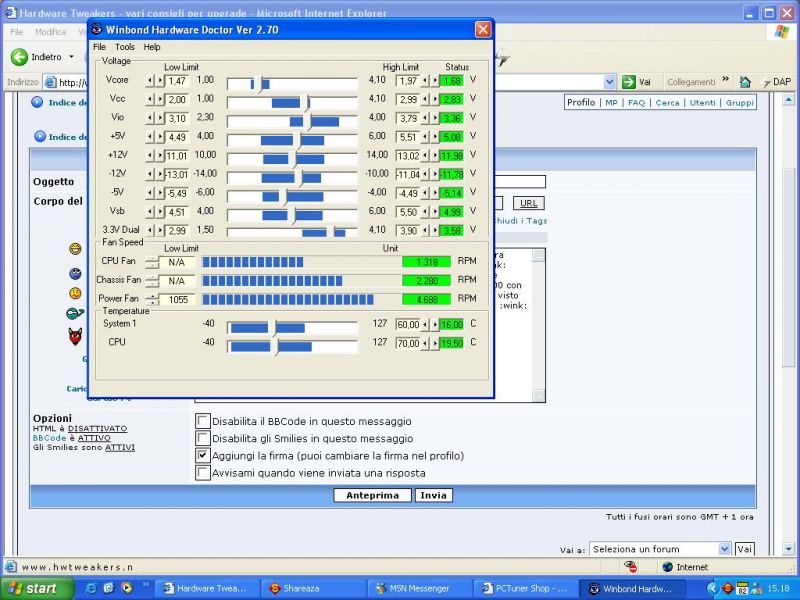This screenshot has width=800, height=600.
Task: Click the Invia button
Action: pyautogui.click(x=433, y=495)
